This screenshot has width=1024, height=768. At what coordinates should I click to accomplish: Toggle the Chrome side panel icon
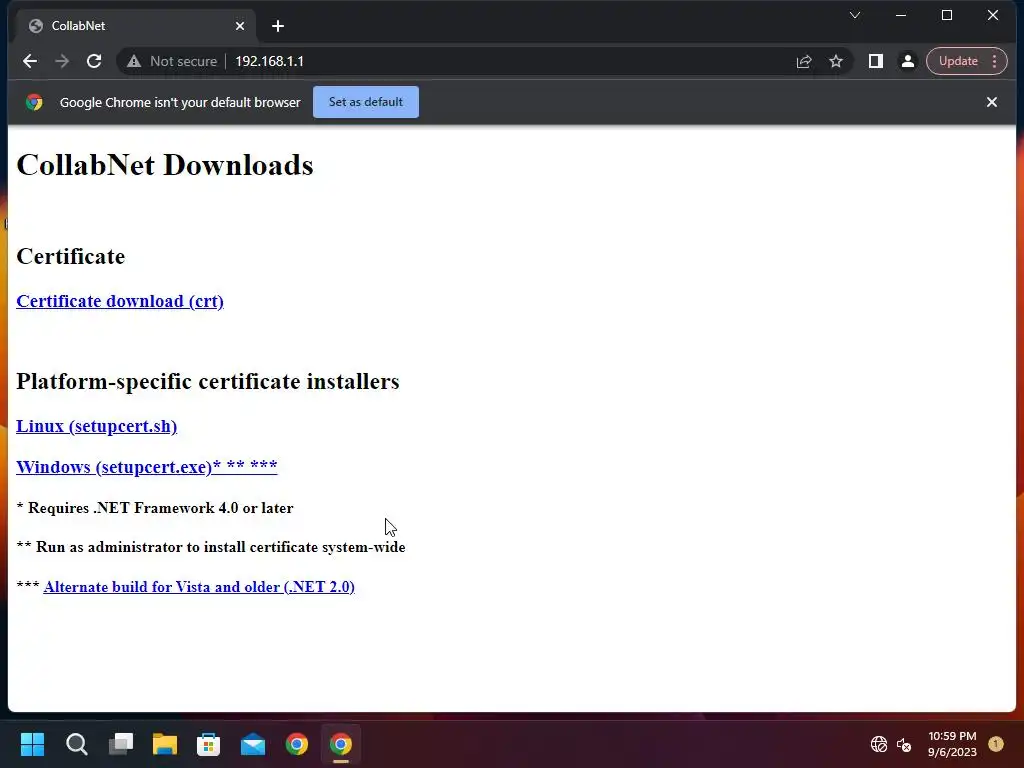click(x=876, y=61)
